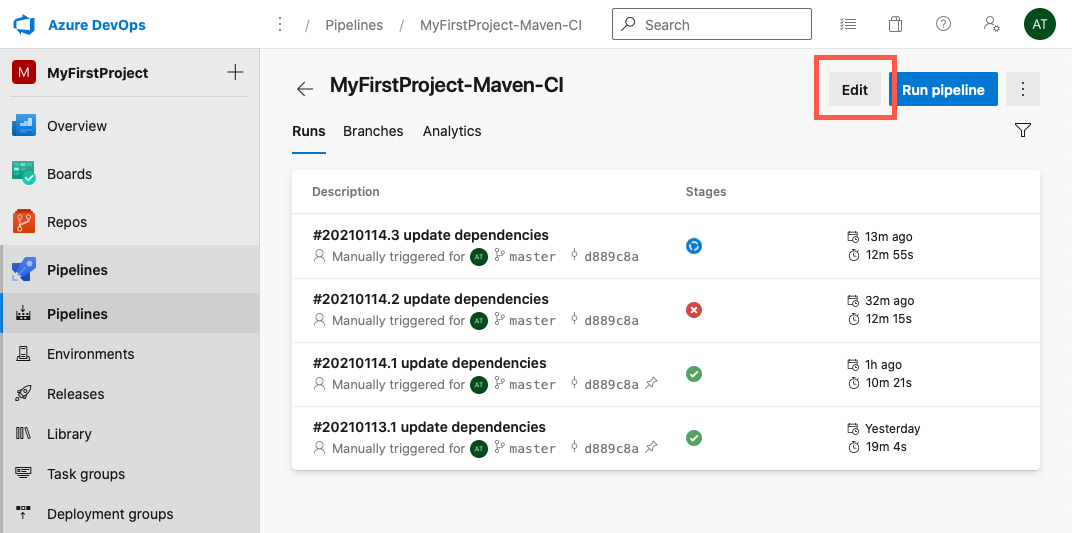Click the AT avatar on run #20210114.3
The height and width of the screenshot is (533, 1072).
click(x=479, y=257)
